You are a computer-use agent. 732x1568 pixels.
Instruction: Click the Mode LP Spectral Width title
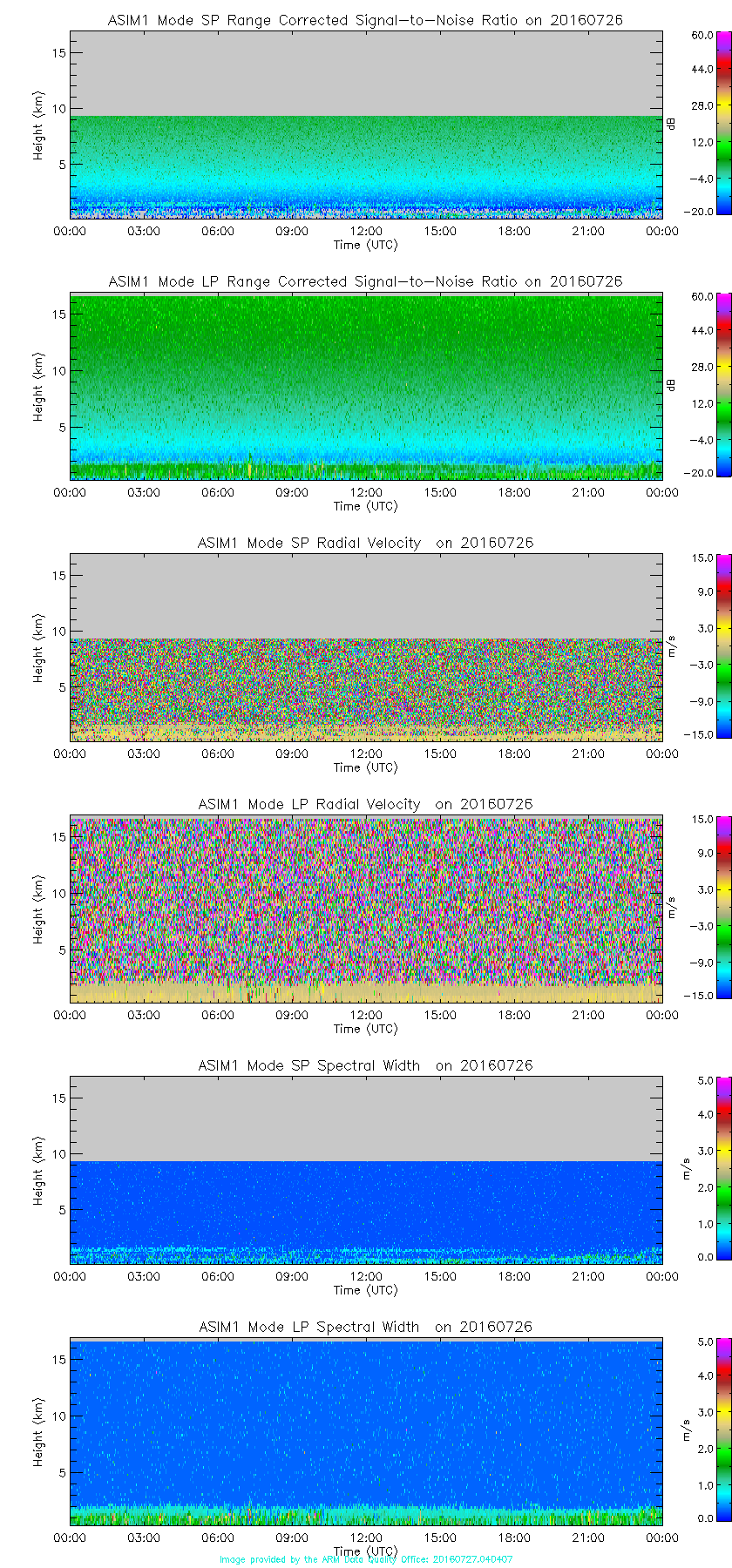click(365, 1327)
